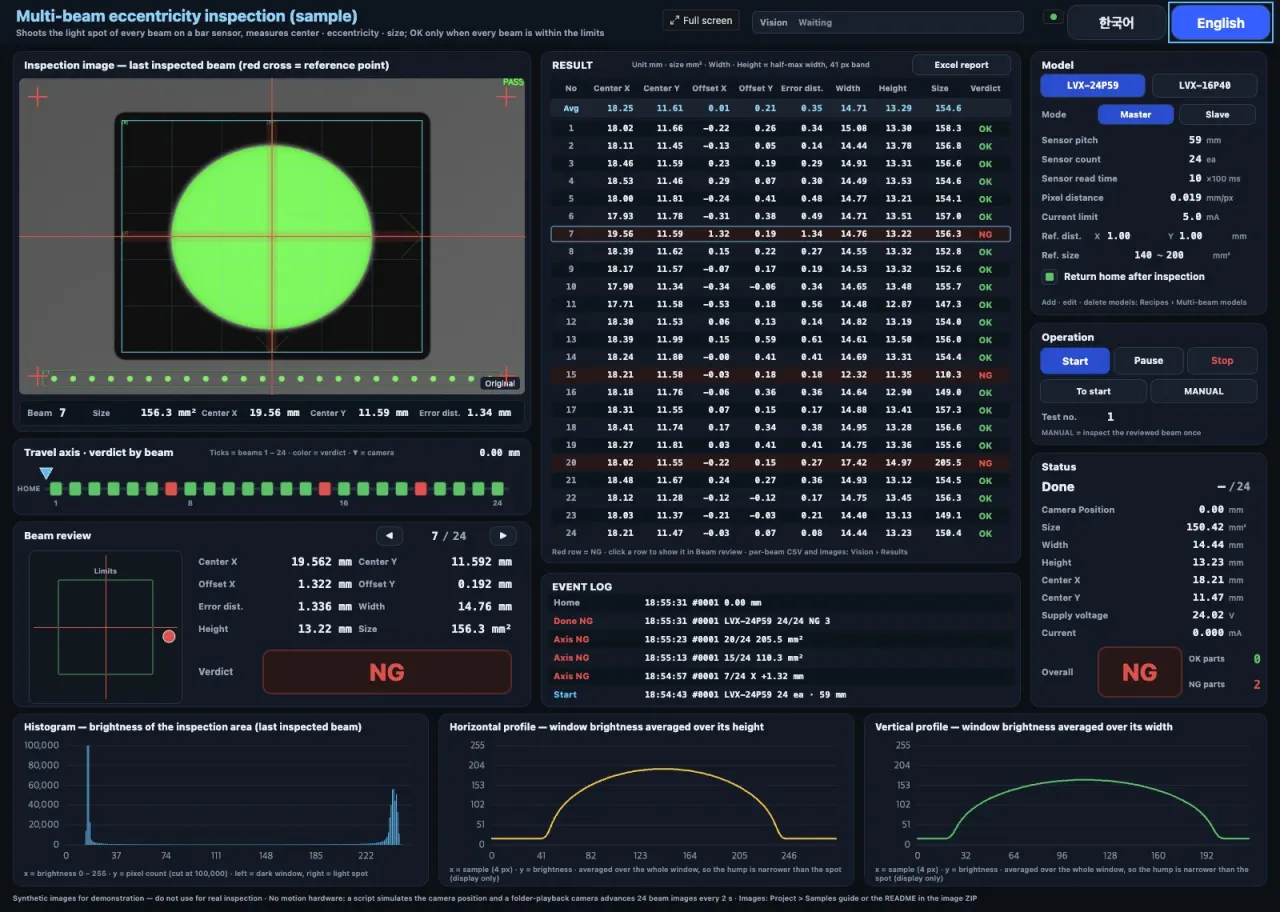Click the camera position triangle marker
This screenshot has height=912, width=1280.
pyautogui.click(x=46, y=473)
